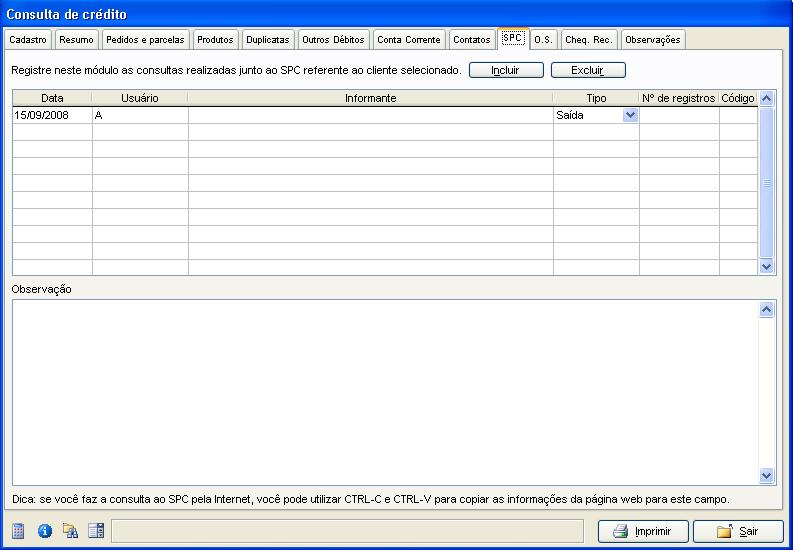Click the table scrollbar up arrow
The height and width of the screenshot is (550, 793).
click(x=766, y=99)
